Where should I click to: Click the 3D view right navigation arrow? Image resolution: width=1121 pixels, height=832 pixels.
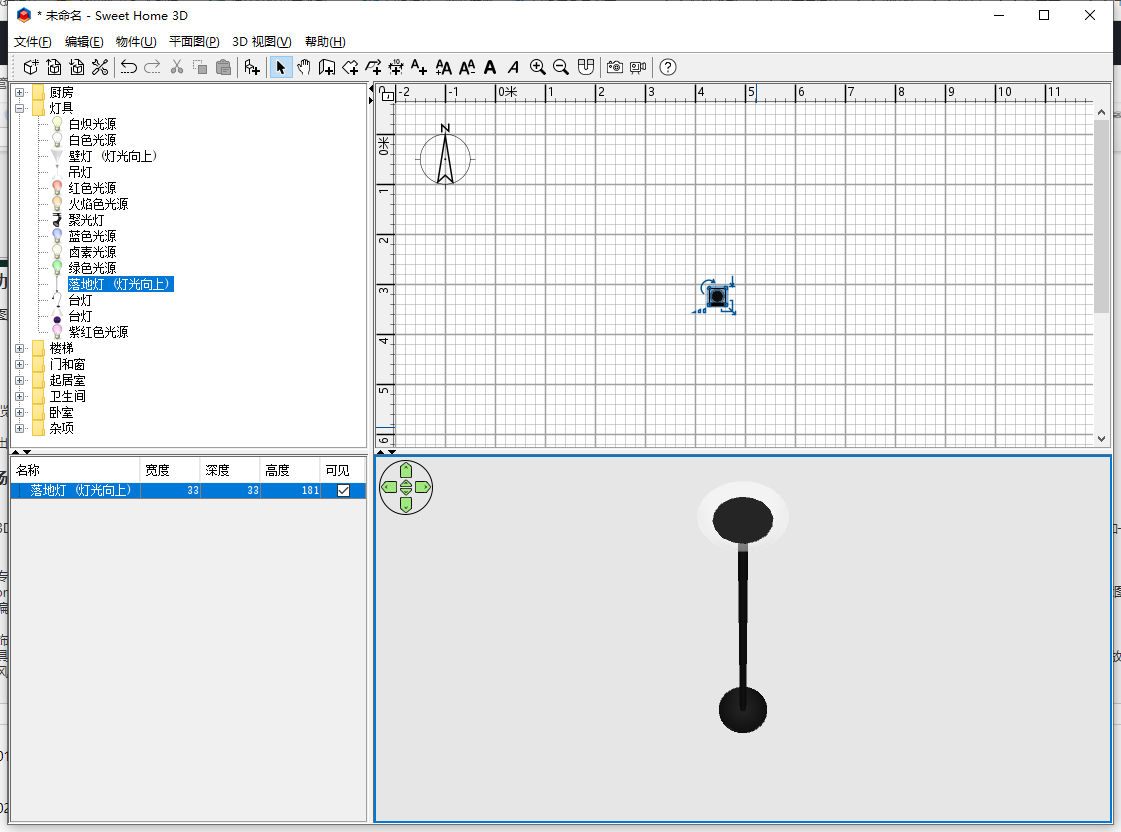[423, 487]
